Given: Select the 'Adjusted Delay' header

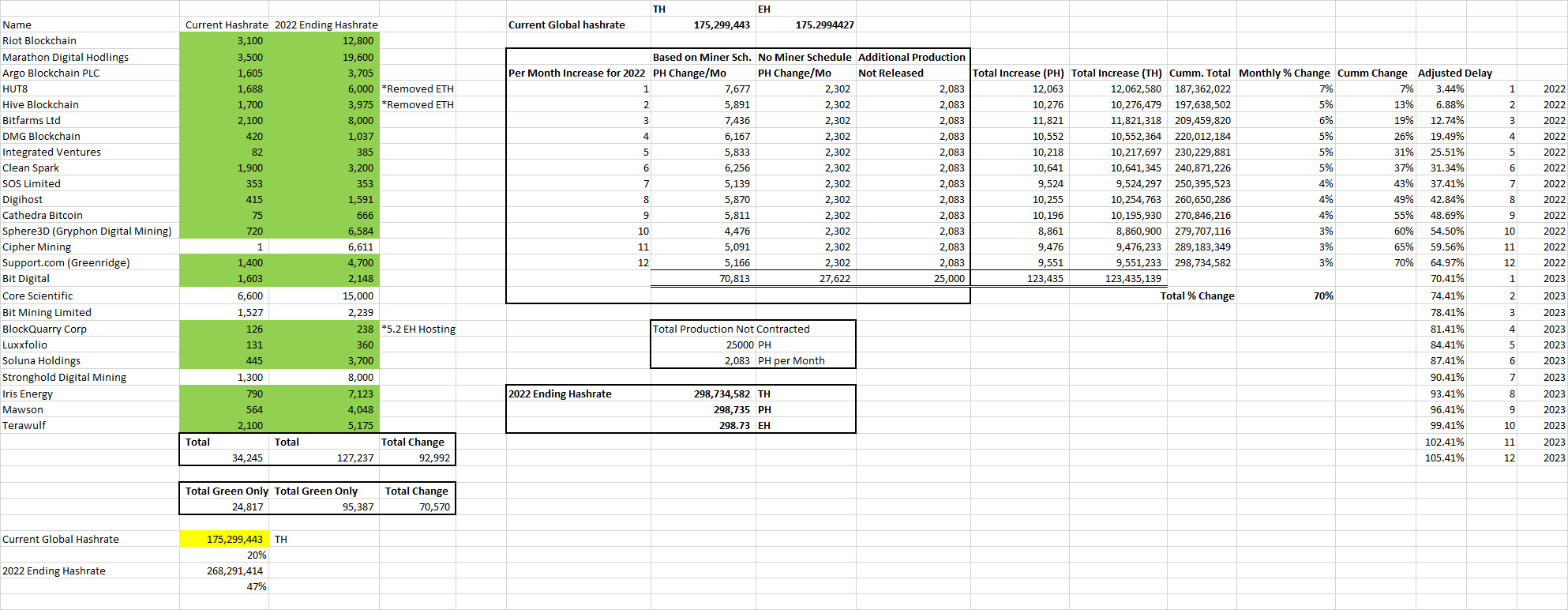Looking at the screenshot, I should point(1455,73).
